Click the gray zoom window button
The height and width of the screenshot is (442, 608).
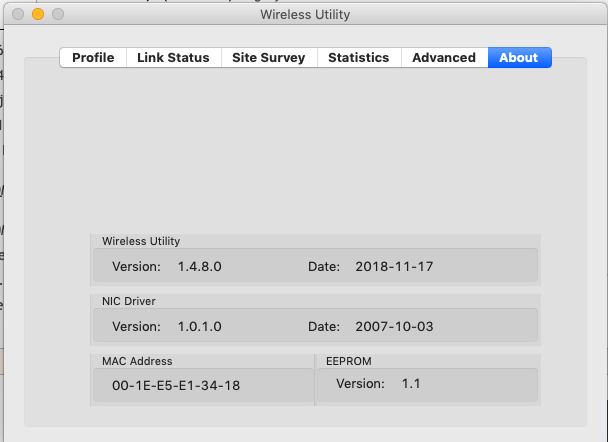click(x=57, y=15)
